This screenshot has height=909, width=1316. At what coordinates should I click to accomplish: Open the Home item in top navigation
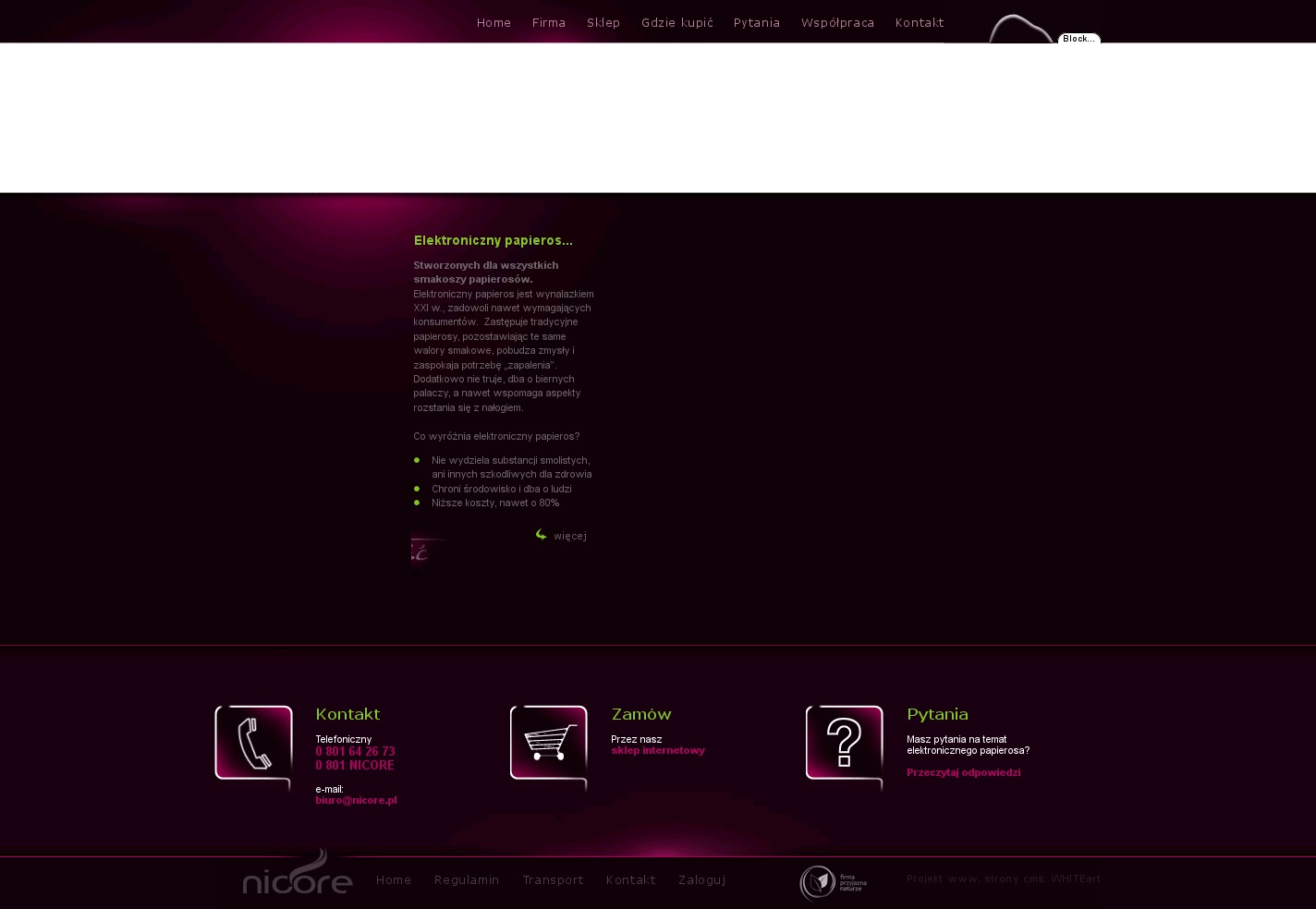(x=493, y=23)
